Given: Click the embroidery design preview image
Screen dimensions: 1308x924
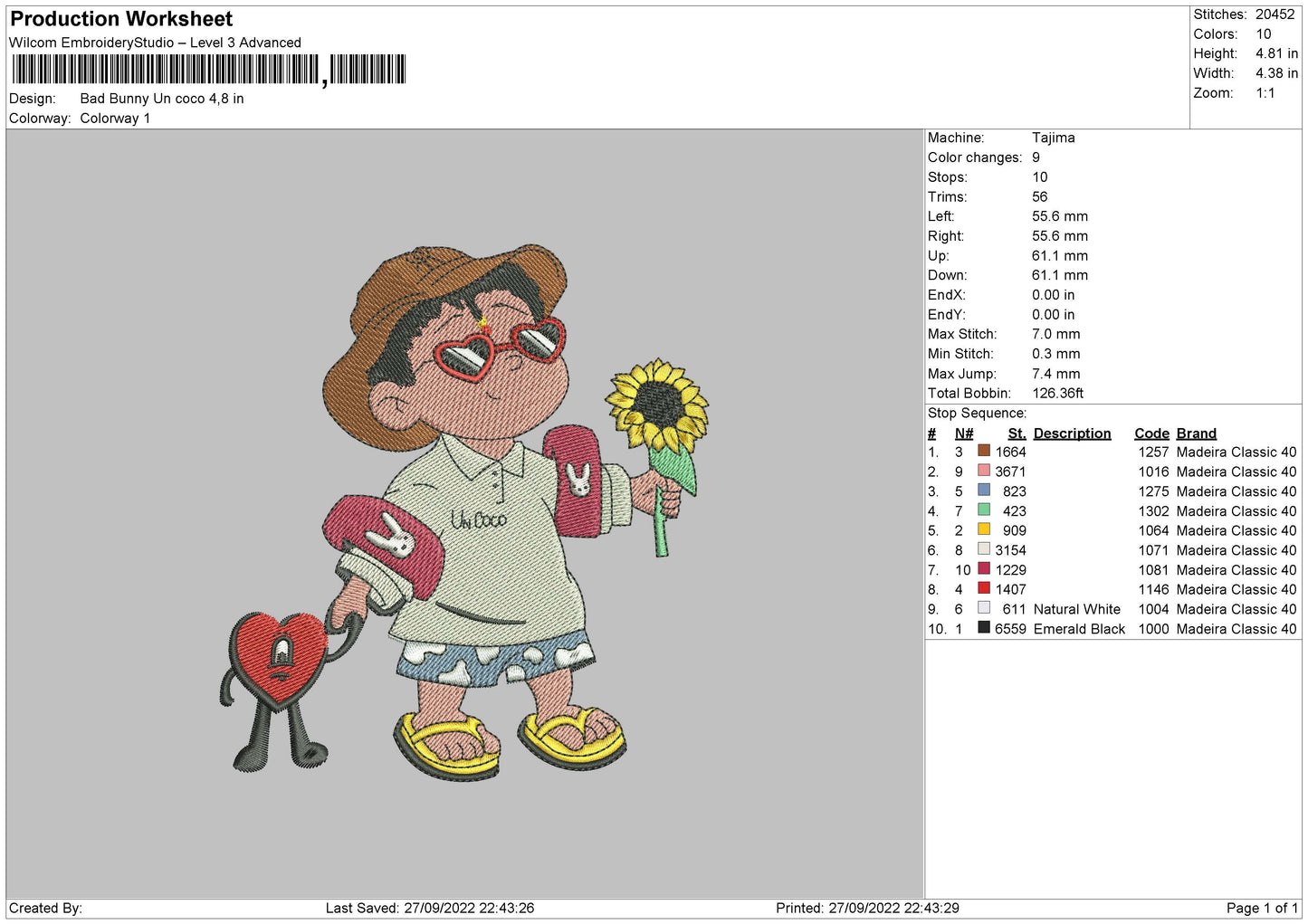Looking at the screenshot, I should click(465, 513).
